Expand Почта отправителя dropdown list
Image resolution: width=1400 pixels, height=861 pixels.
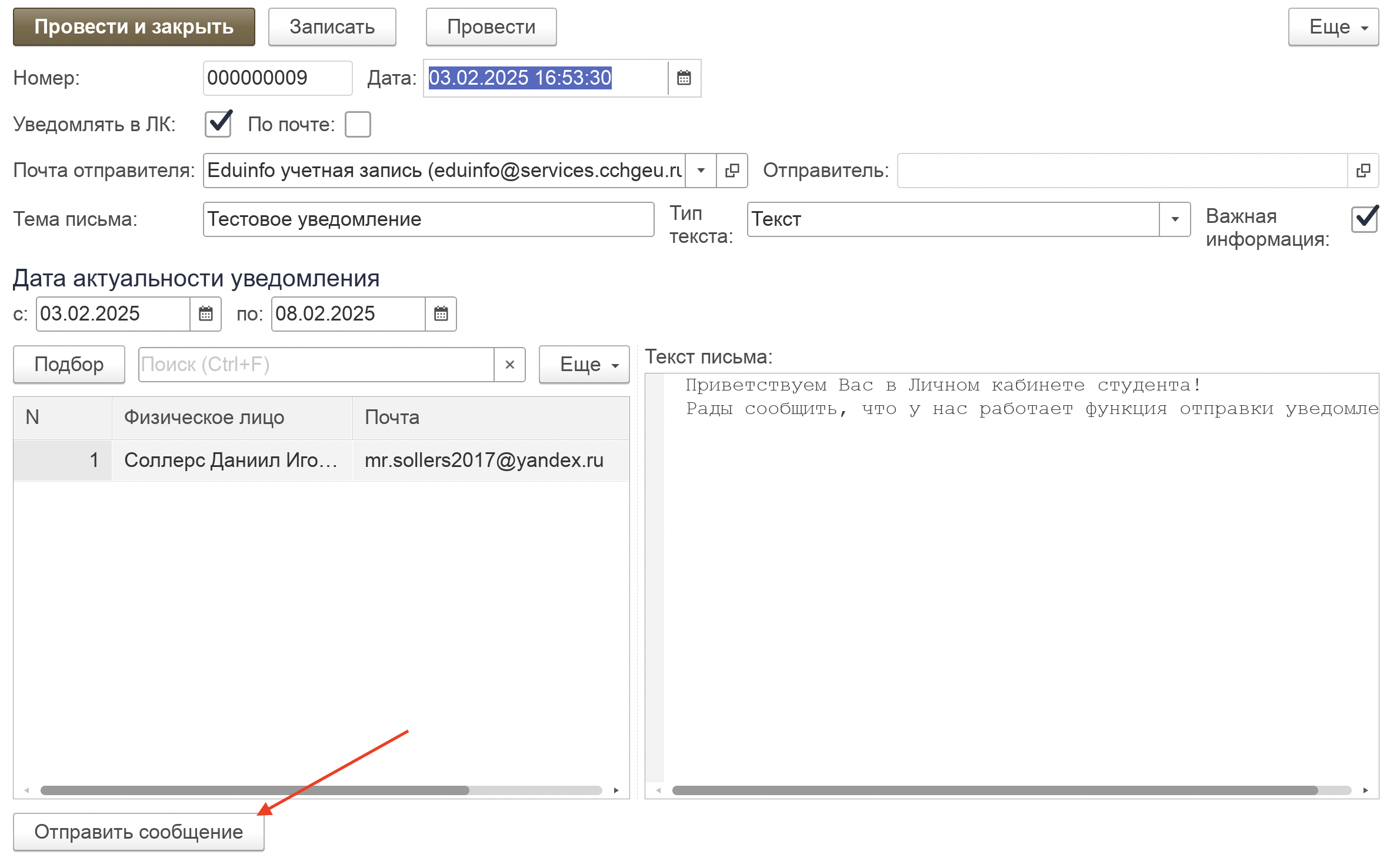(701, 171)
